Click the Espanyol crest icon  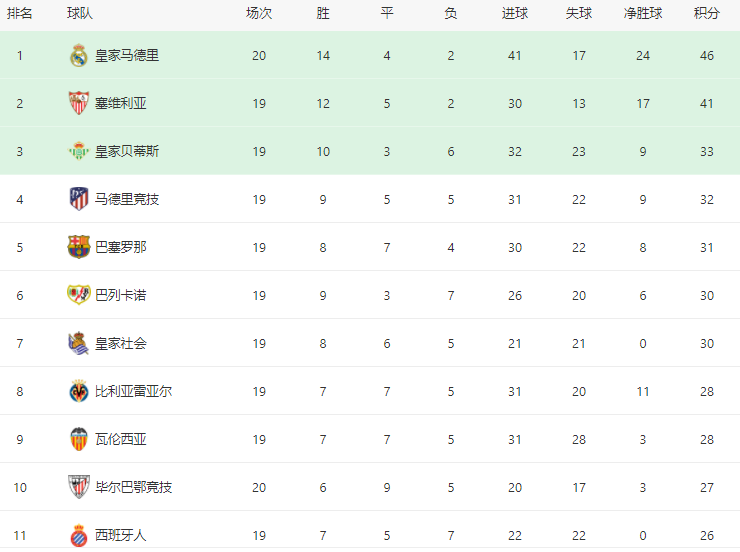click(x=79, y=535)
